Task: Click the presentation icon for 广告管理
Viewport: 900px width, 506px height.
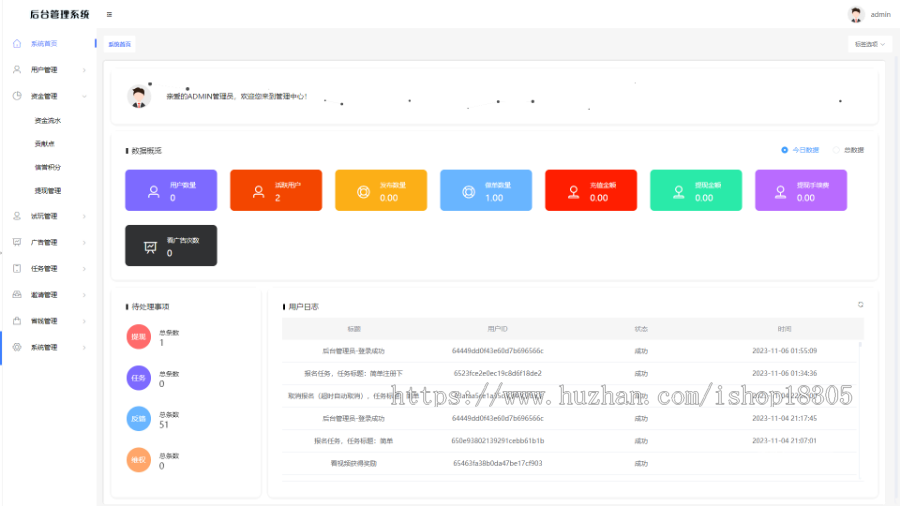Action: [x=17, y=242]
